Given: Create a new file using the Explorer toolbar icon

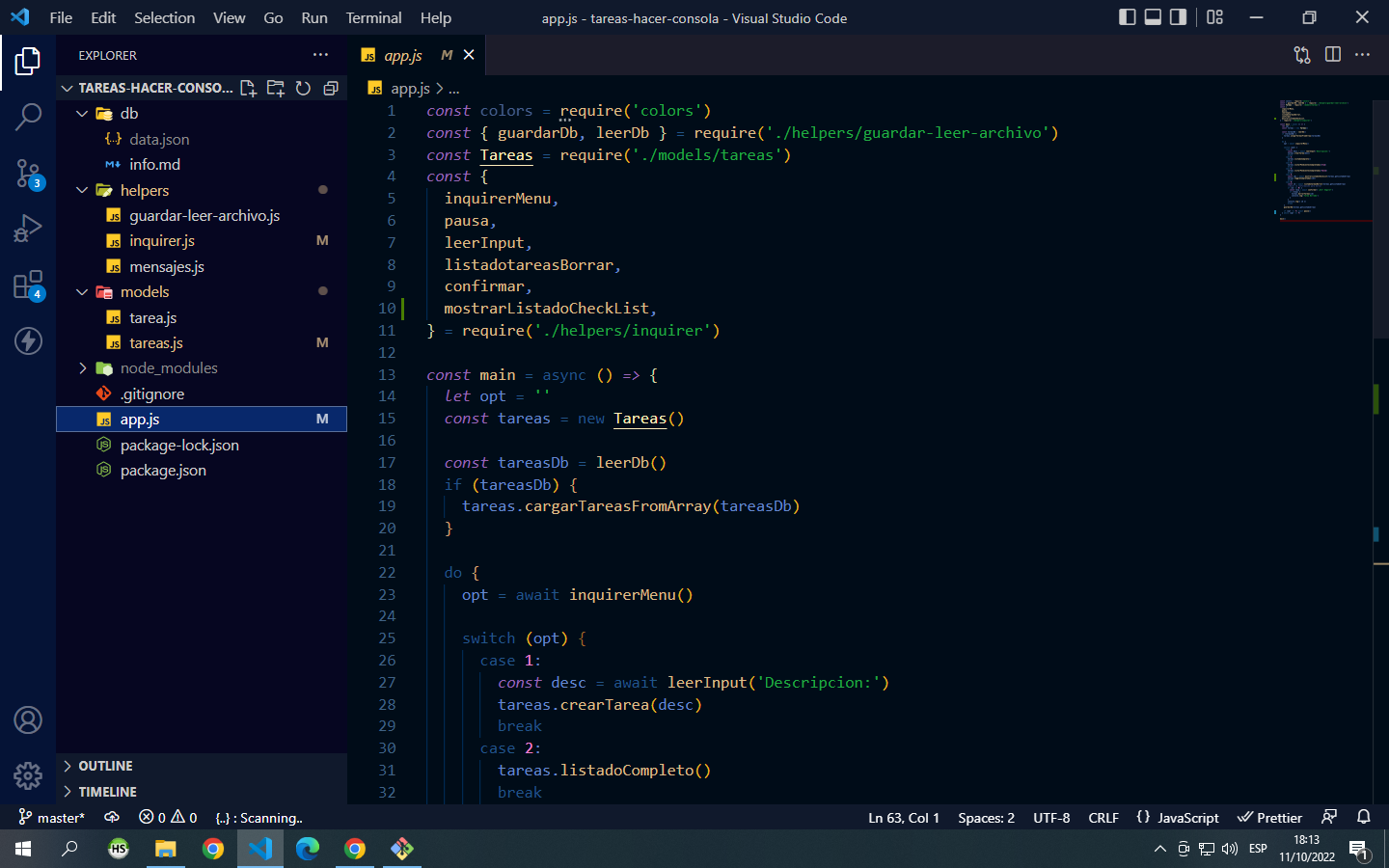Looking at the screenshot, I should tap(248, 88).
